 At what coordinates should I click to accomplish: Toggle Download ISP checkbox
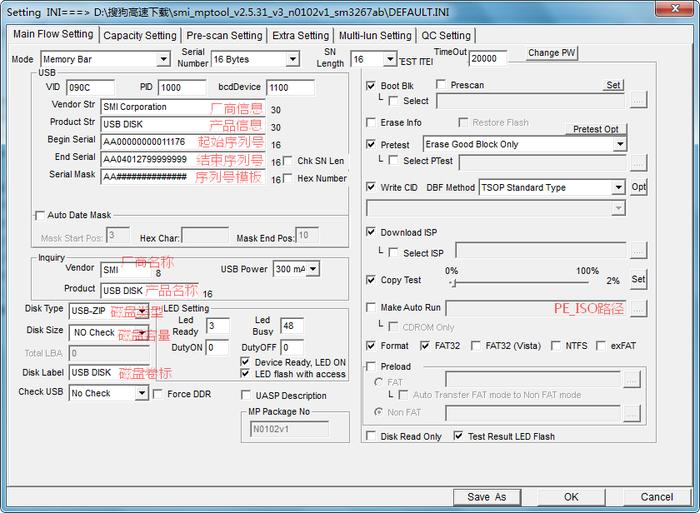tap(371, 232)
